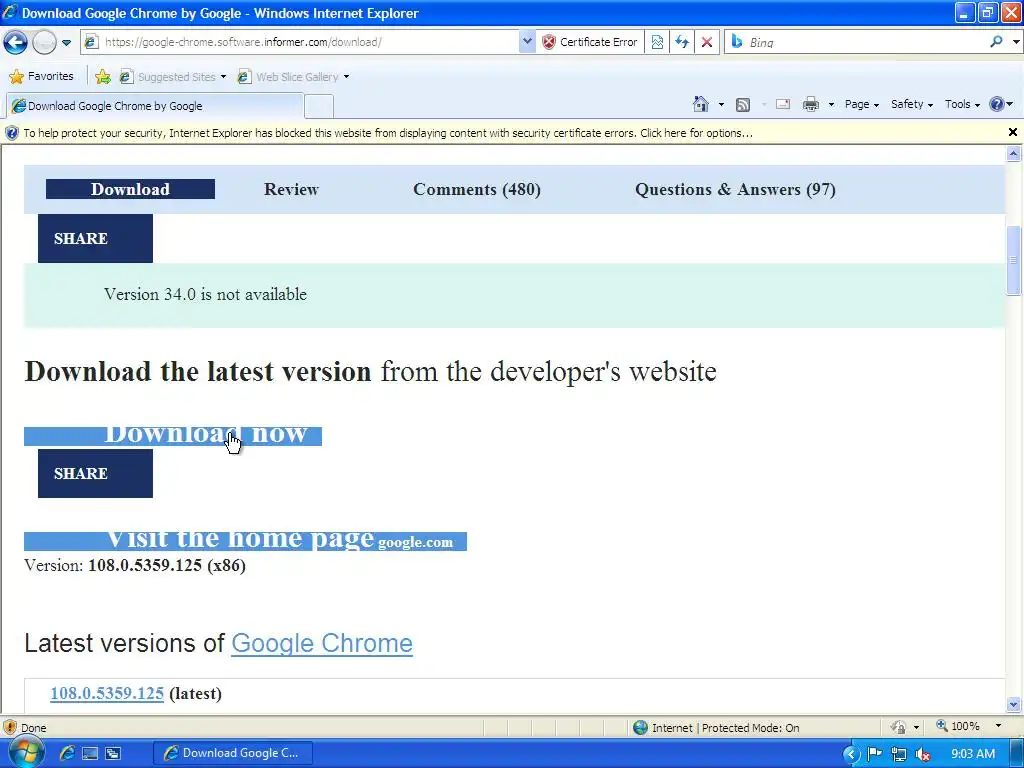Click the Download now button
The image size is (1024, 768).
click(173, 436)
